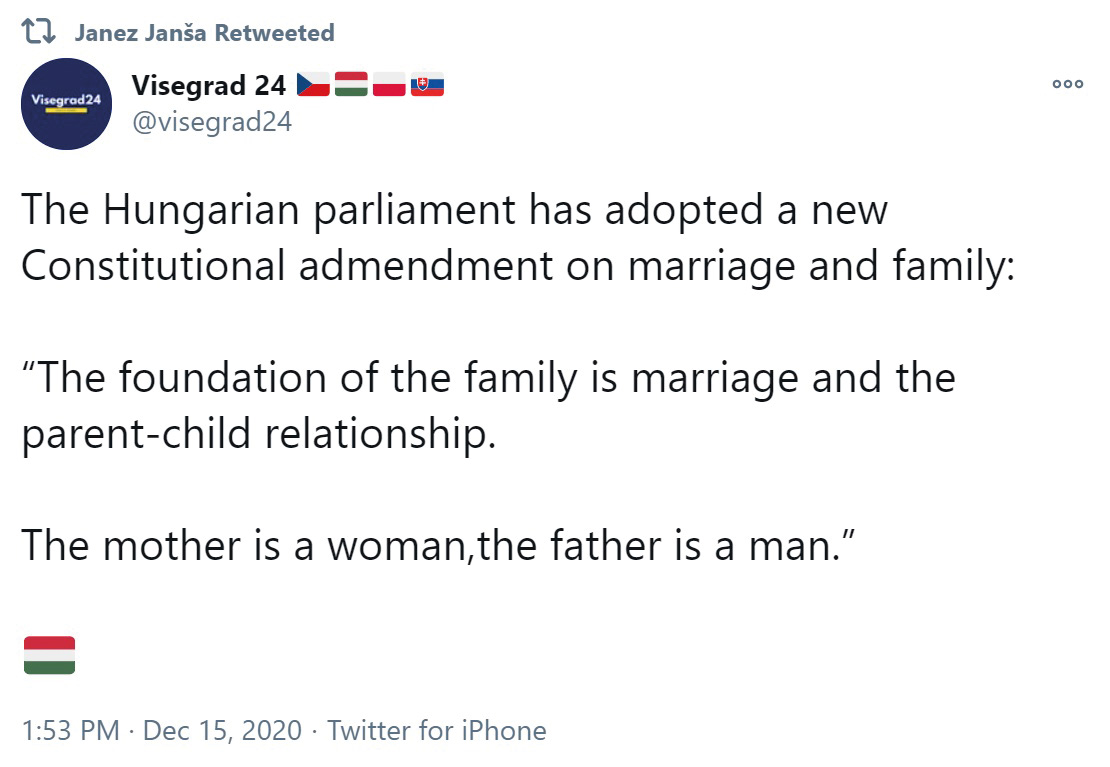Click Hungarian flag beside the display name
Viewport: 1110px width, 767px height.
[x=351, y=86]
